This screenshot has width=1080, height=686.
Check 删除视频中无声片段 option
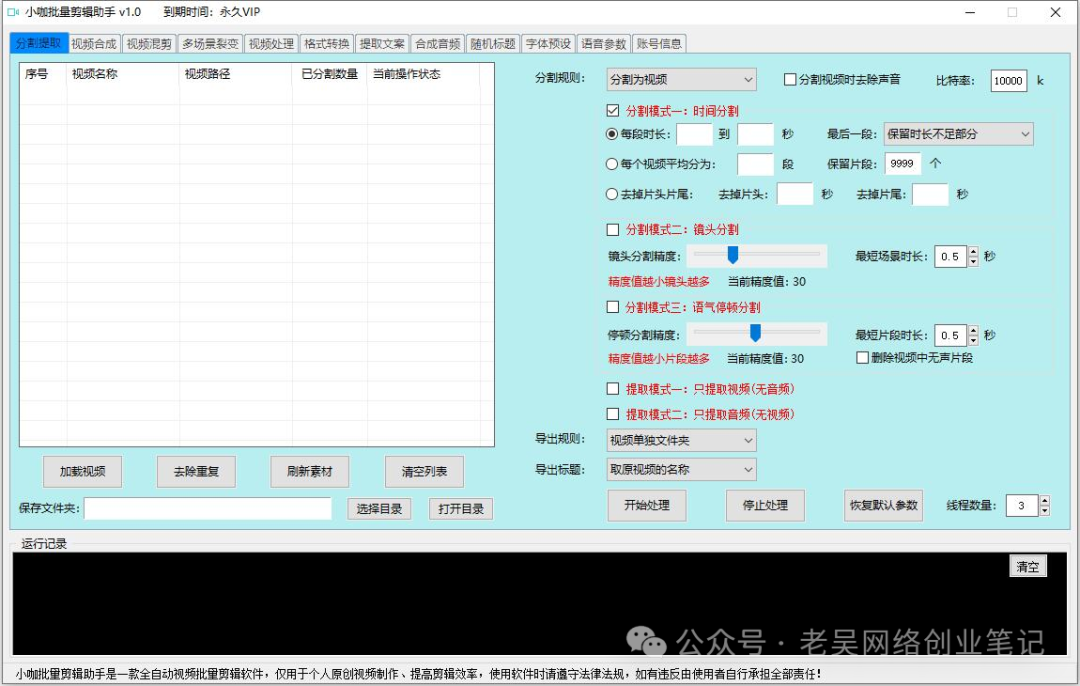coord(862,357)
